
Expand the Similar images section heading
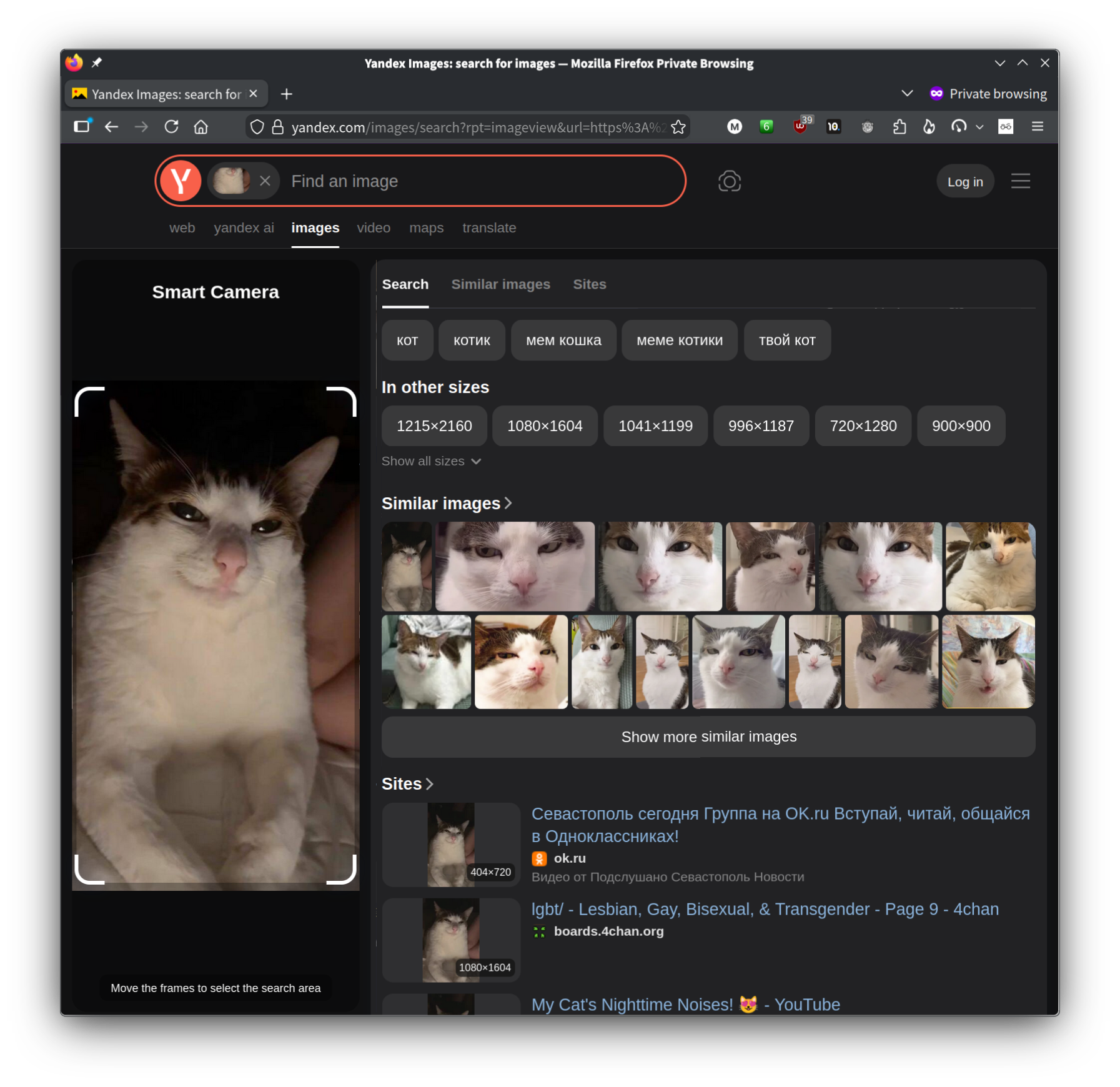click(x=447, y=504)
